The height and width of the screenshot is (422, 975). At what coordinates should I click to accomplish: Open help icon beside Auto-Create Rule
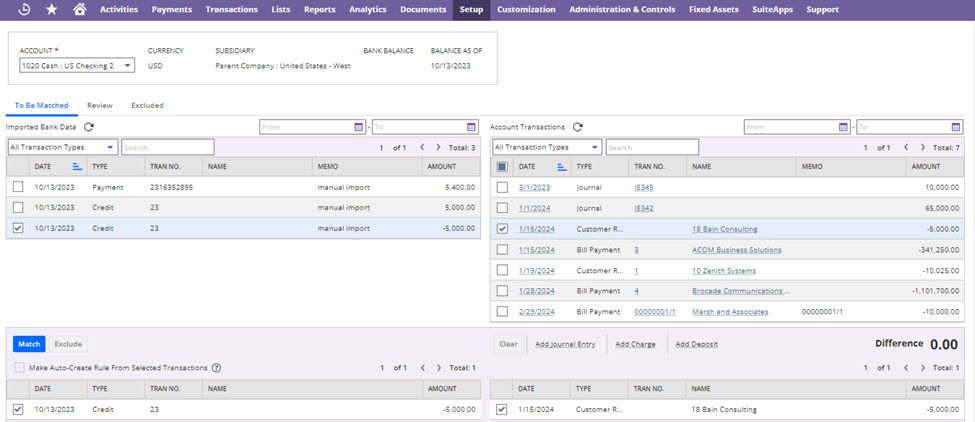(216, 368)
